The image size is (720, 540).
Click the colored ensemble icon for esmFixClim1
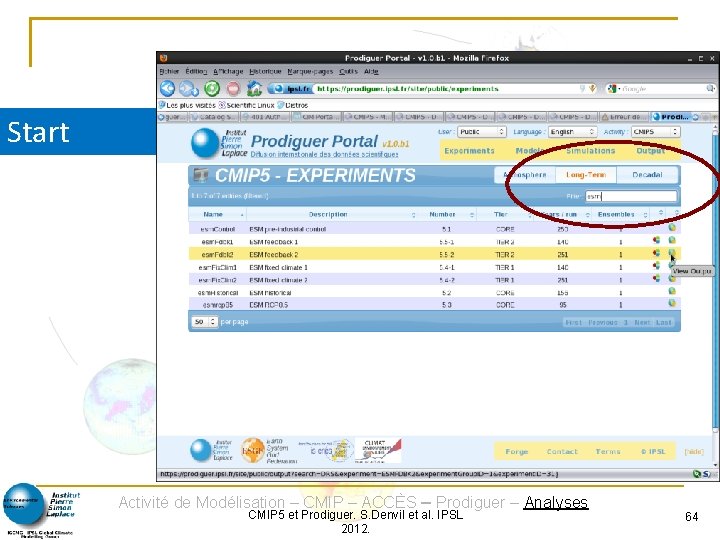coord(656,265)
